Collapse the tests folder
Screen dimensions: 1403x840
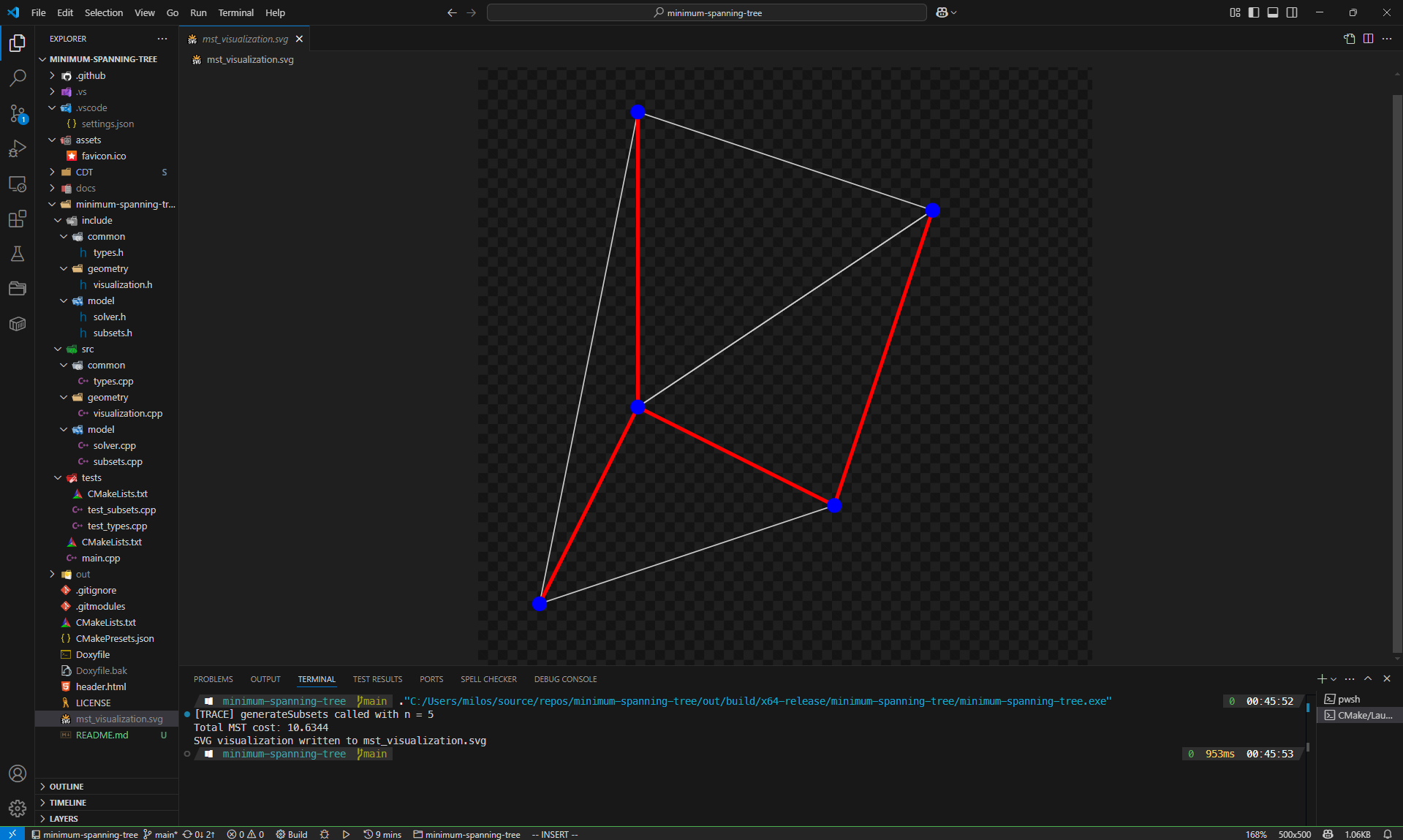pos(91,478)
